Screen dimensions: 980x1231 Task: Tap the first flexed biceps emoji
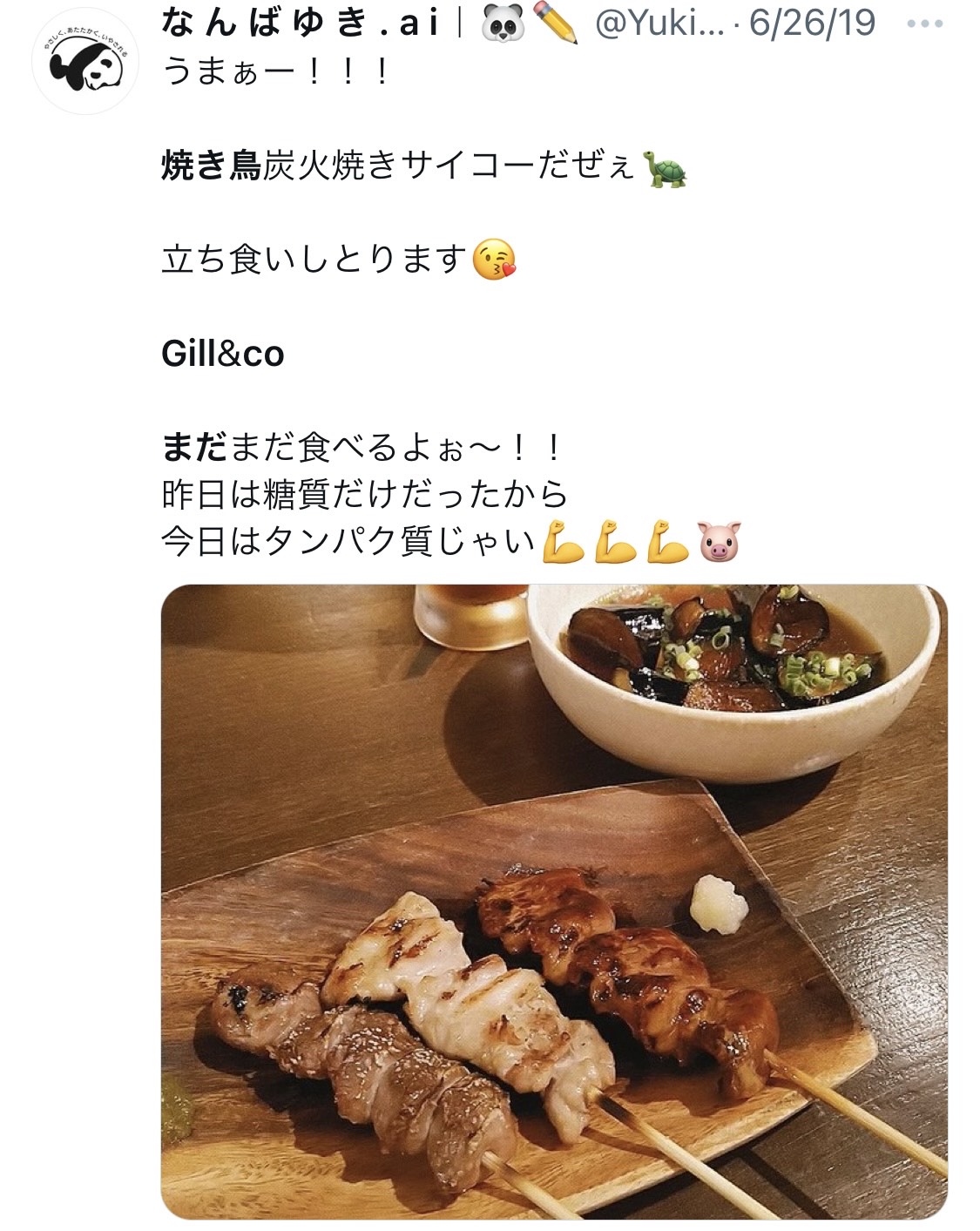[563, 542]
